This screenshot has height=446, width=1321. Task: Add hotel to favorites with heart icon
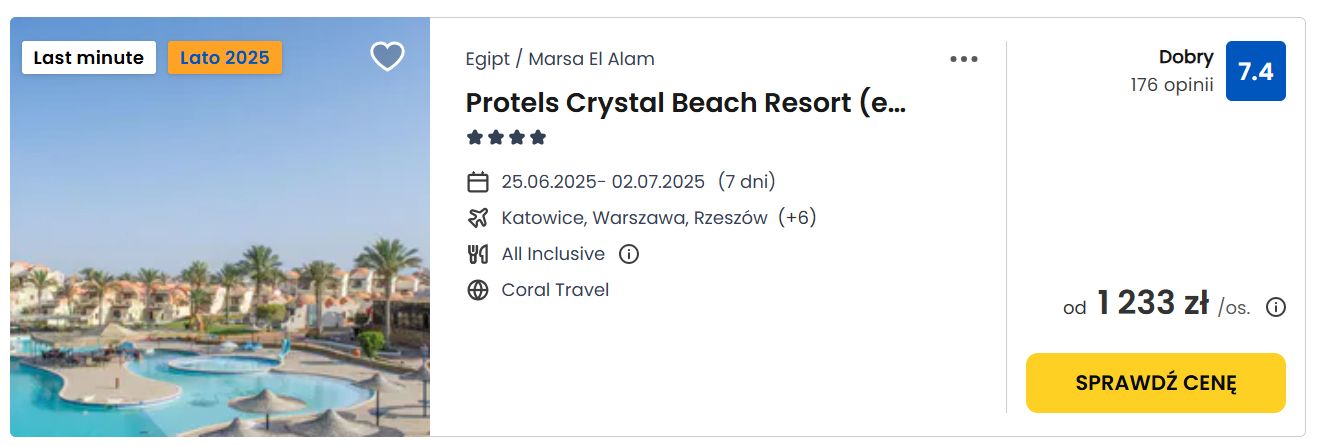coord(387,57)
